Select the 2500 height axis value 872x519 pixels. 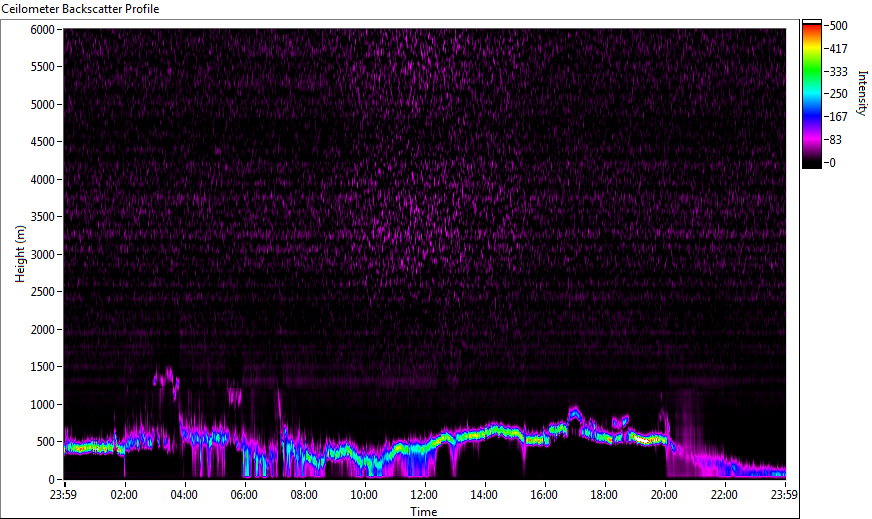[42, 292]
